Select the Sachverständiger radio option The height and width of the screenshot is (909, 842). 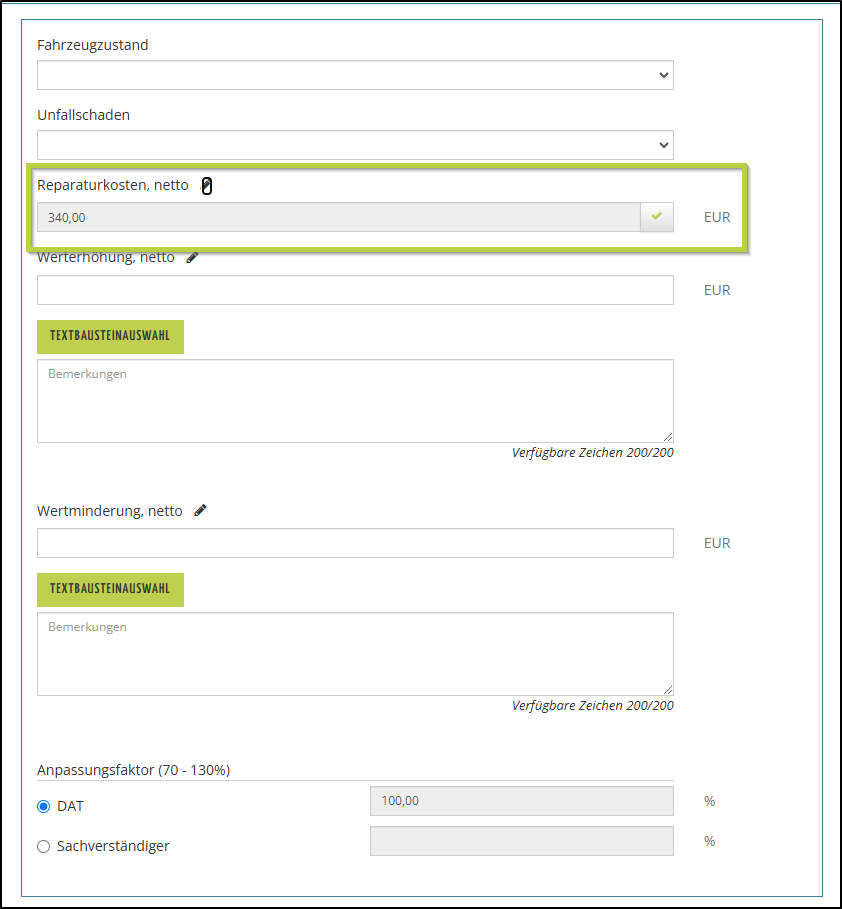(43, 846)
